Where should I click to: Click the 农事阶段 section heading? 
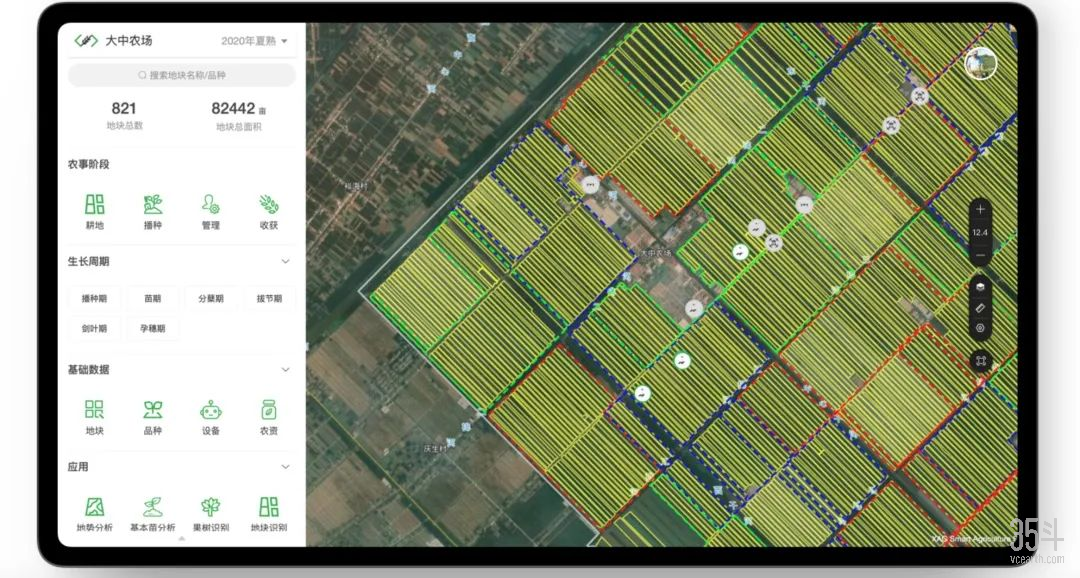89,164
